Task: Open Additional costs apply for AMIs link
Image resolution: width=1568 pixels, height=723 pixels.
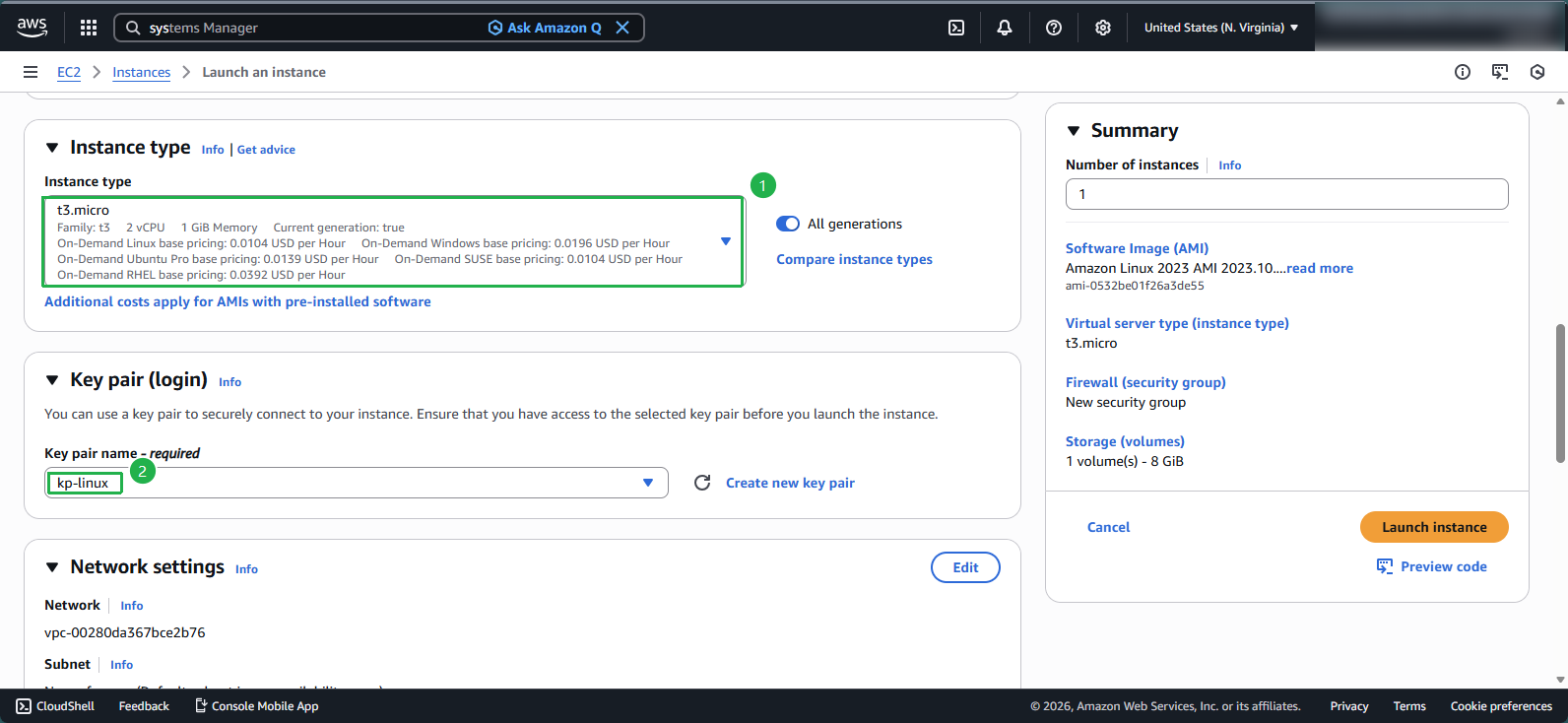Action: click(237, 301)
